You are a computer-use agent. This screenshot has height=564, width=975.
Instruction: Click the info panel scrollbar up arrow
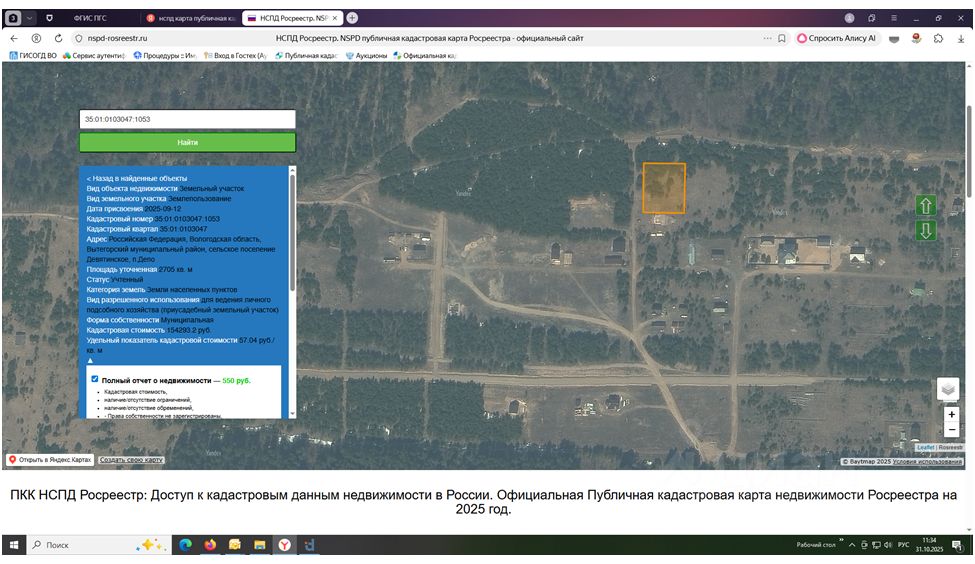(293, 170)
